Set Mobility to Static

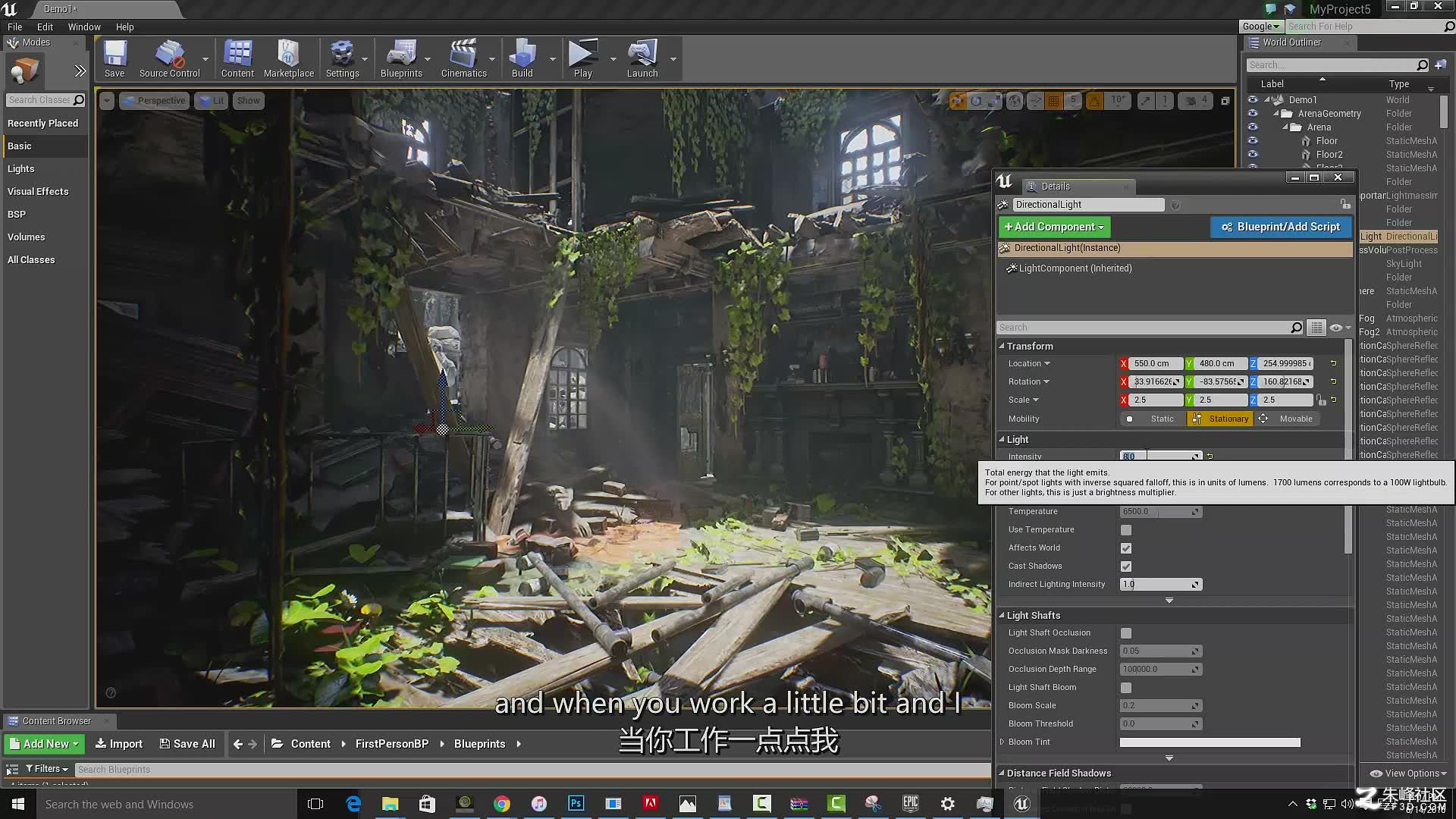click(x=1154, y=419)
